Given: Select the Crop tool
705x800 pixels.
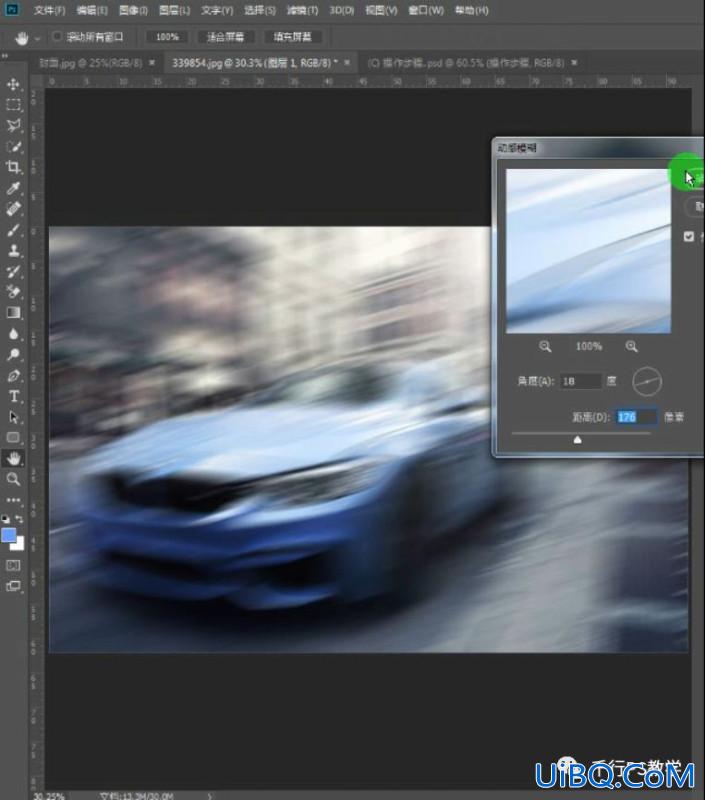Looking at the screenshot, I should 13,167.
